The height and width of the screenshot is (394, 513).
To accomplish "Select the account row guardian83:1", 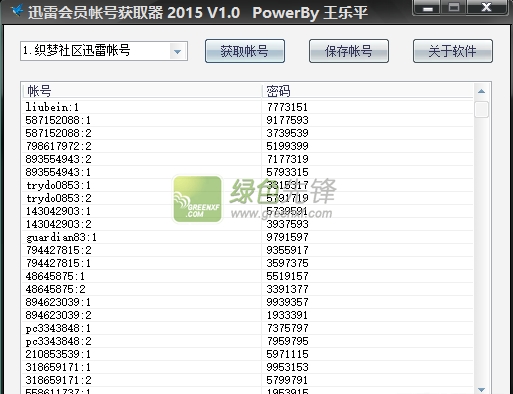I will 248,237.
